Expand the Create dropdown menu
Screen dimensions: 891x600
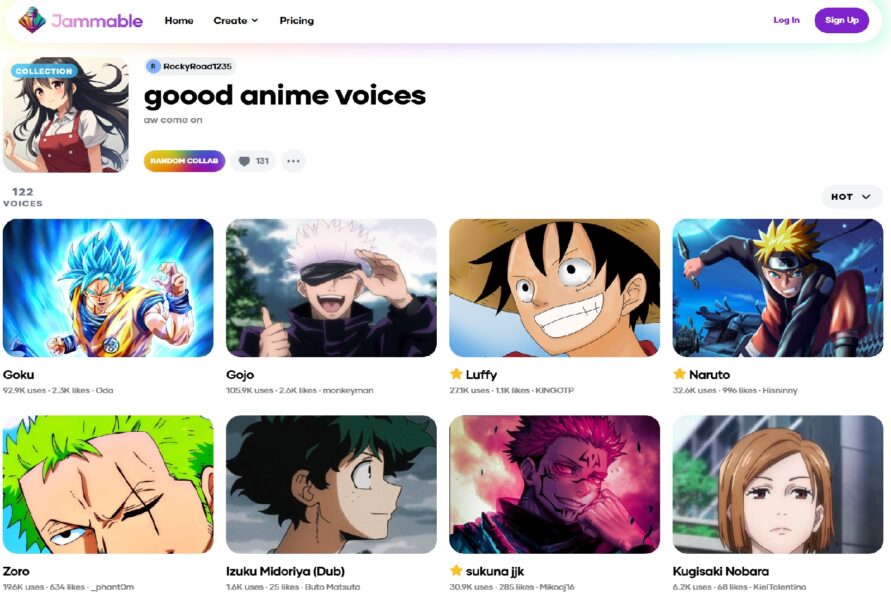235,20
